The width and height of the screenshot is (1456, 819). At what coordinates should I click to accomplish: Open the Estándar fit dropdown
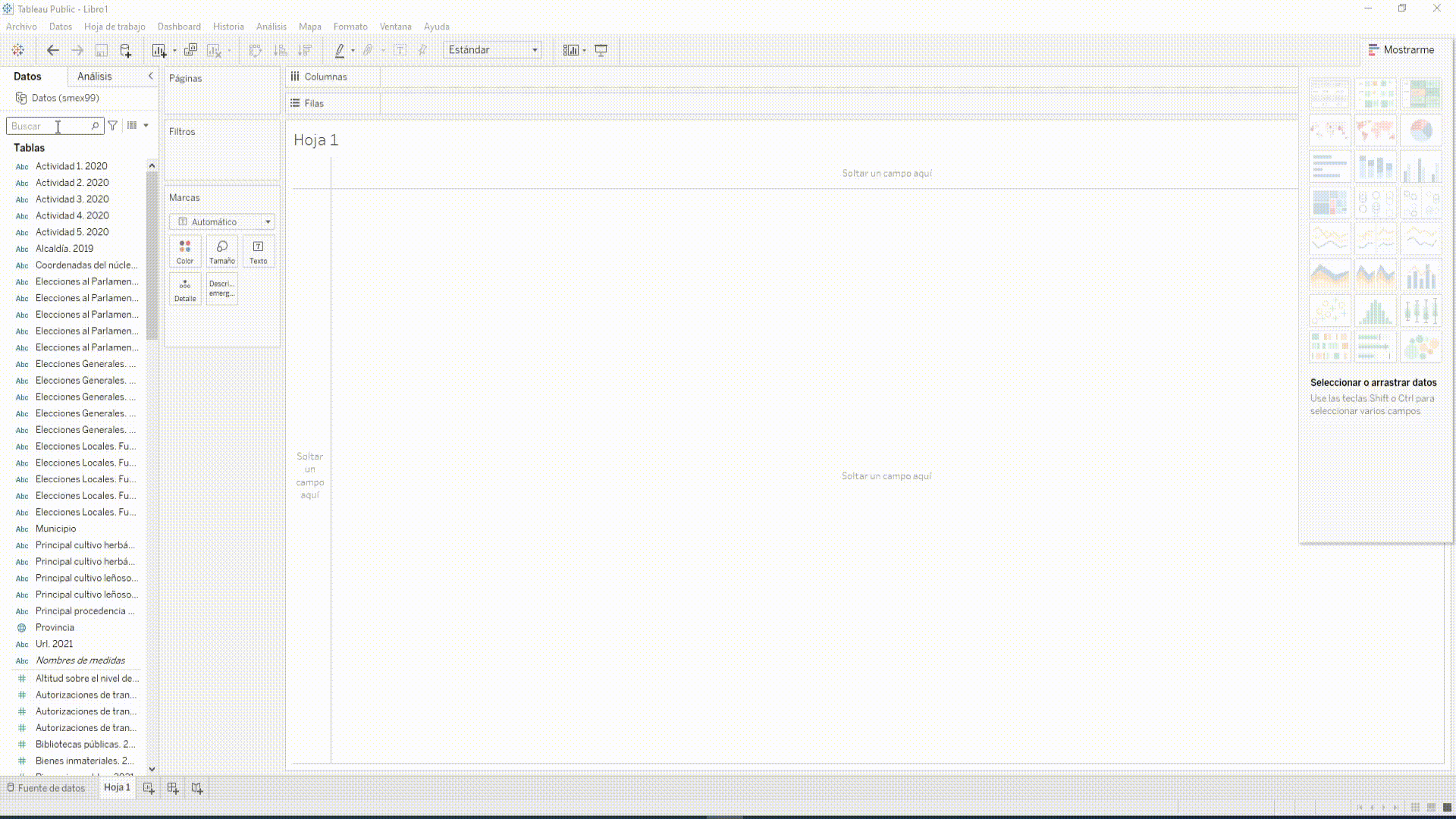click(493, 50)
